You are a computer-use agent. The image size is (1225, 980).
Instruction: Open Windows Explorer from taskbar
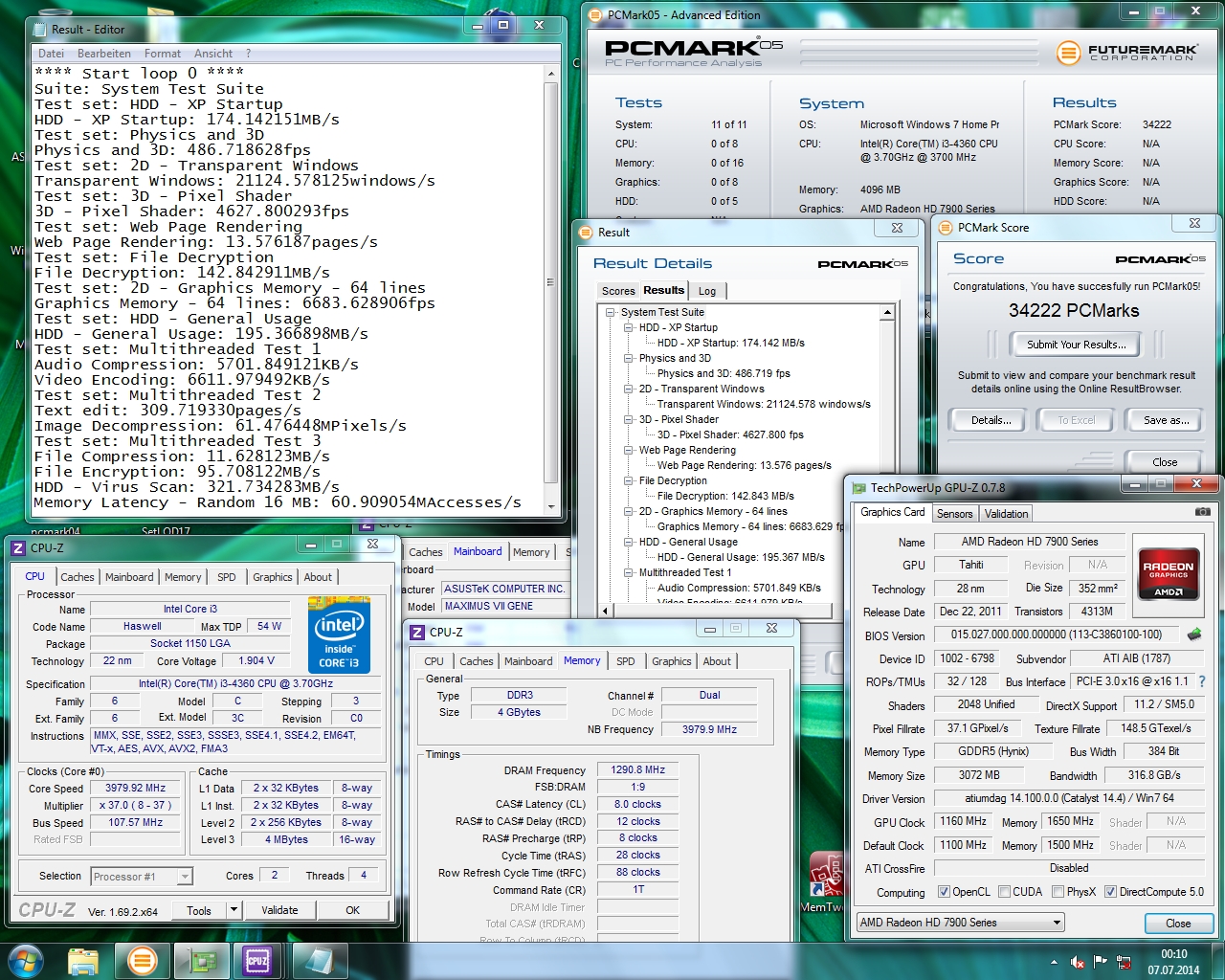(x=83, y=961)
